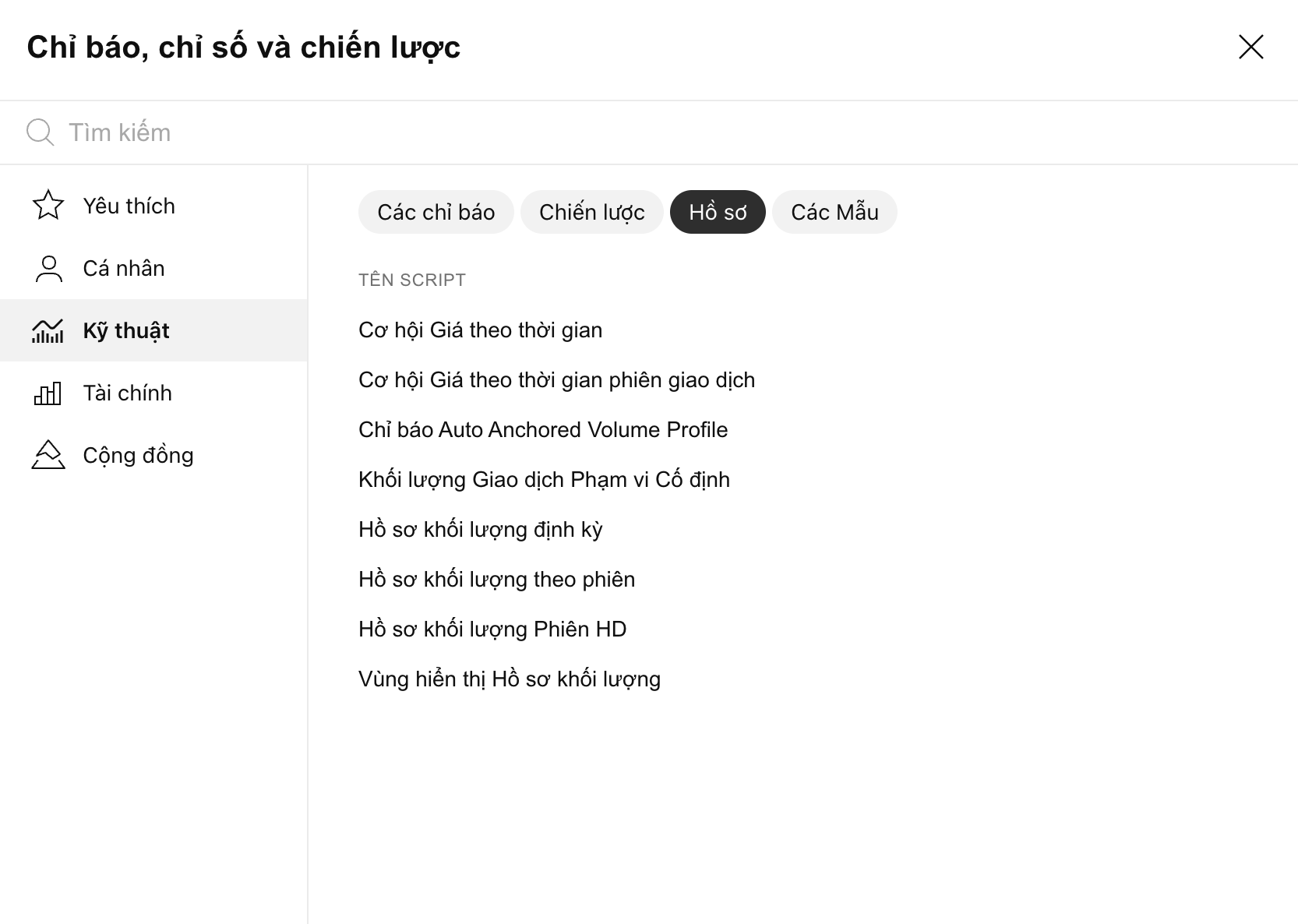Choose Hồ sơ khối lượng Phiên HD
This screenshot has width=1298, height=924.
point(492,630)
